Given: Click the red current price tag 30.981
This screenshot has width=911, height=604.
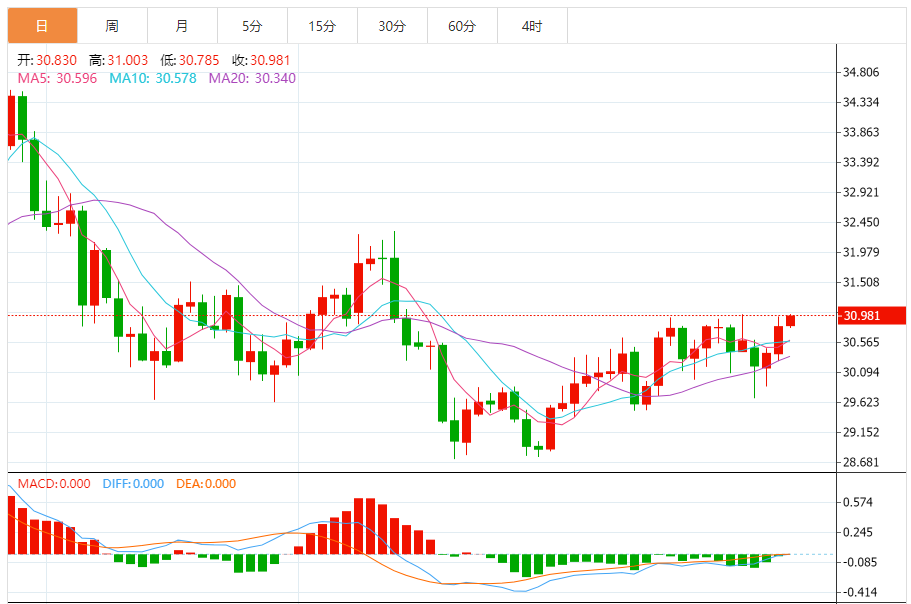Looking at the screenshot, I should [871, 315].
